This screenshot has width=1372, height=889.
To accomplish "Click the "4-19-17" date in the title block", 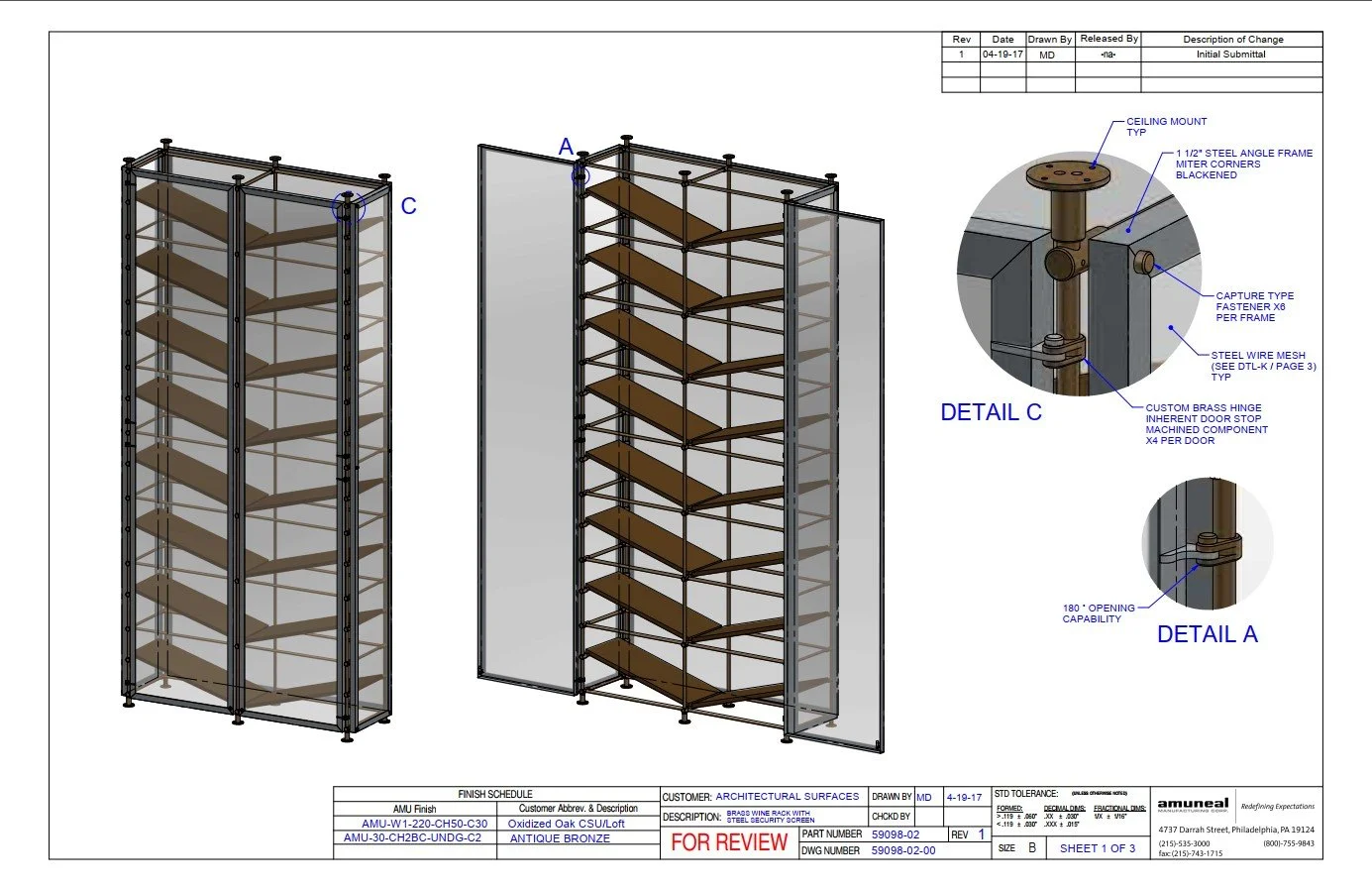I will coord(964,797).
